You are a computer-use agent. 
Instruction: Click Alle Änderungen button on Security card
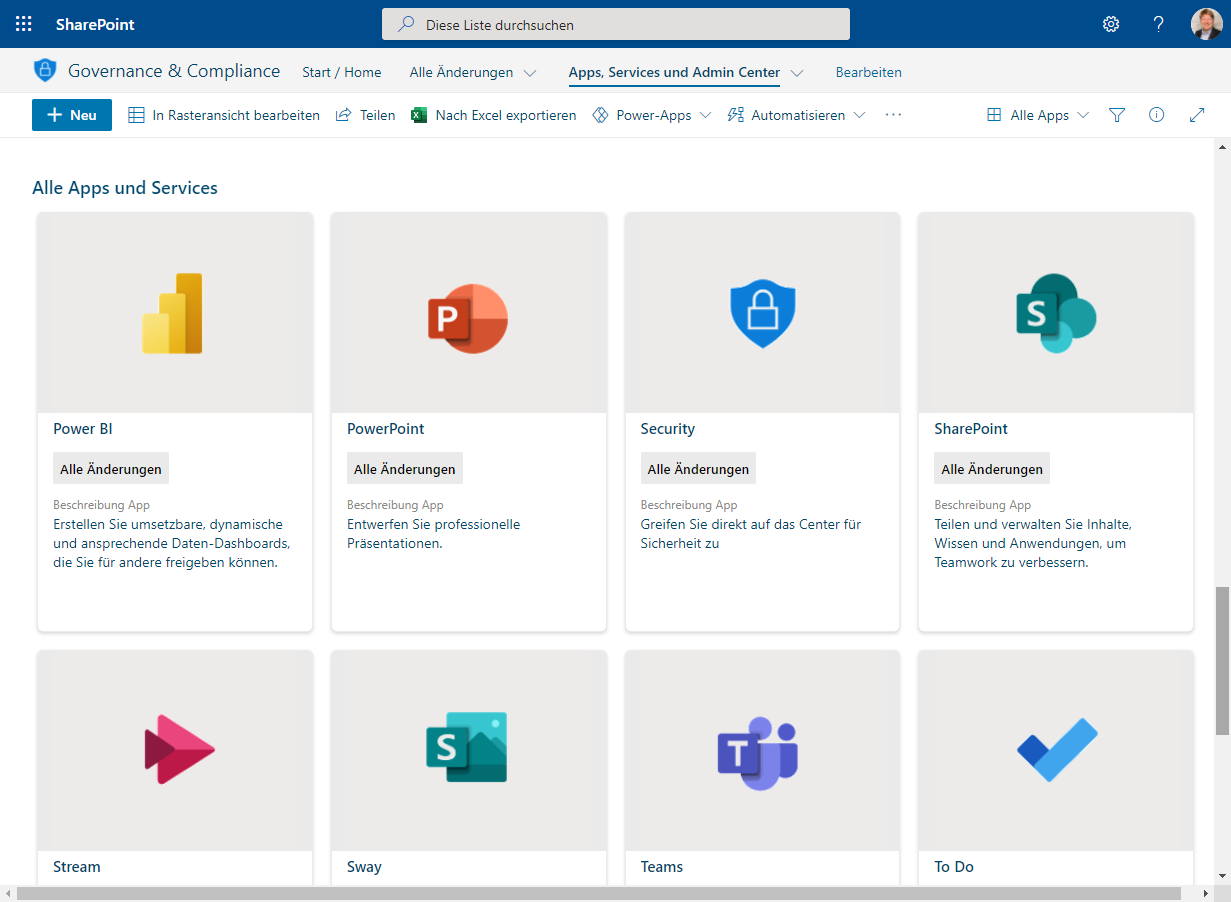coord(698,469)
